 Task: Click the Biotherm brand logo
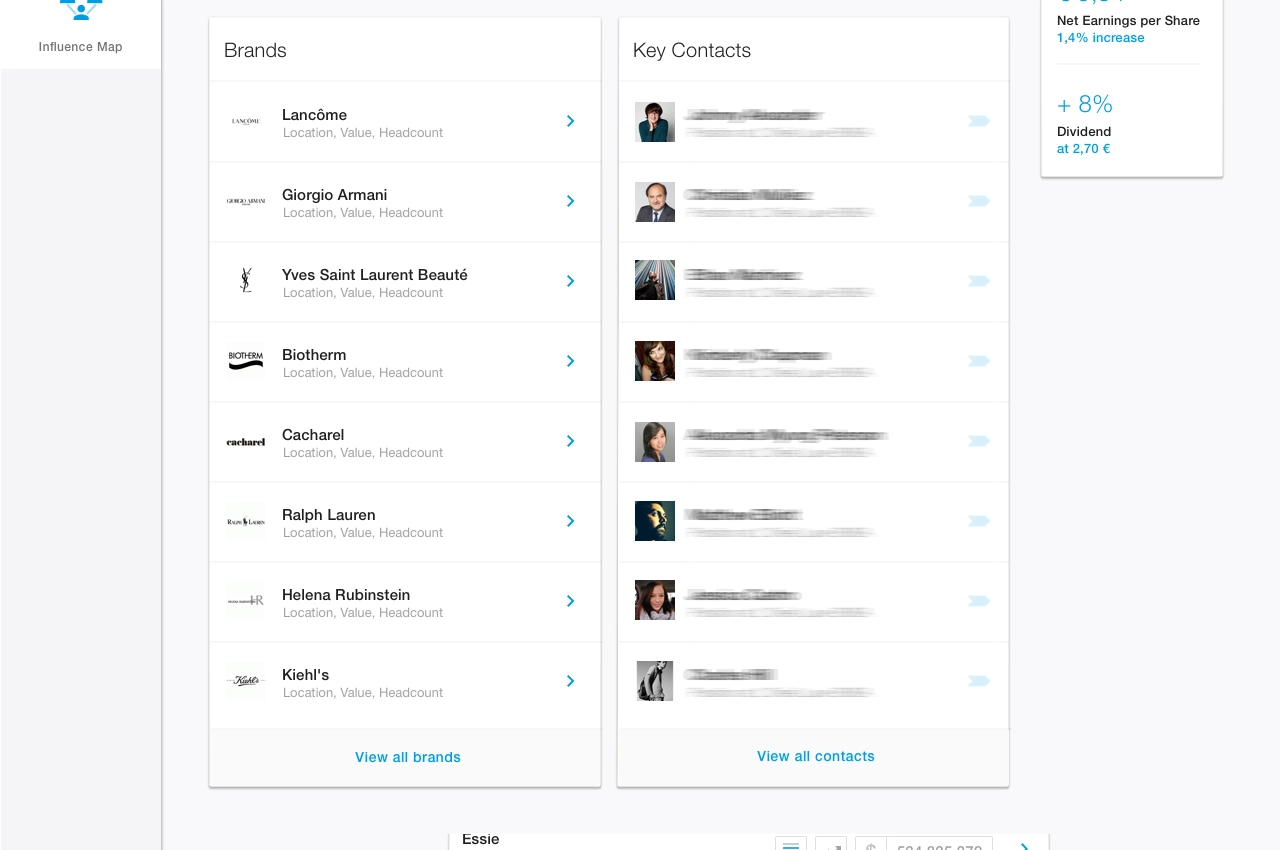pyautogui.click(x=246, y=361)
